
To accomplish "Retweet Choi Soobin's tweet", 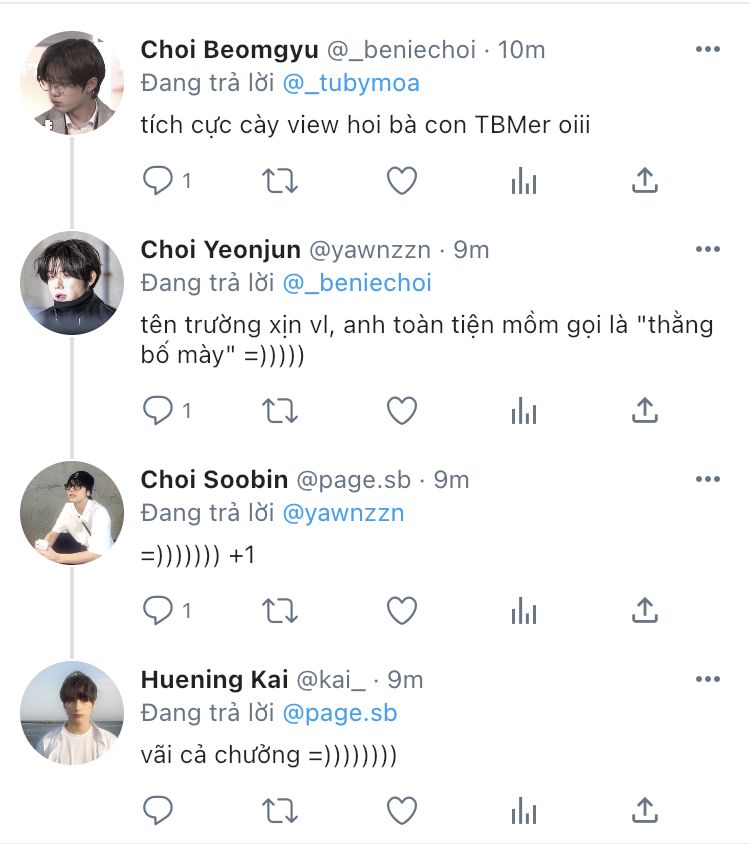I will tap(279, 610).
